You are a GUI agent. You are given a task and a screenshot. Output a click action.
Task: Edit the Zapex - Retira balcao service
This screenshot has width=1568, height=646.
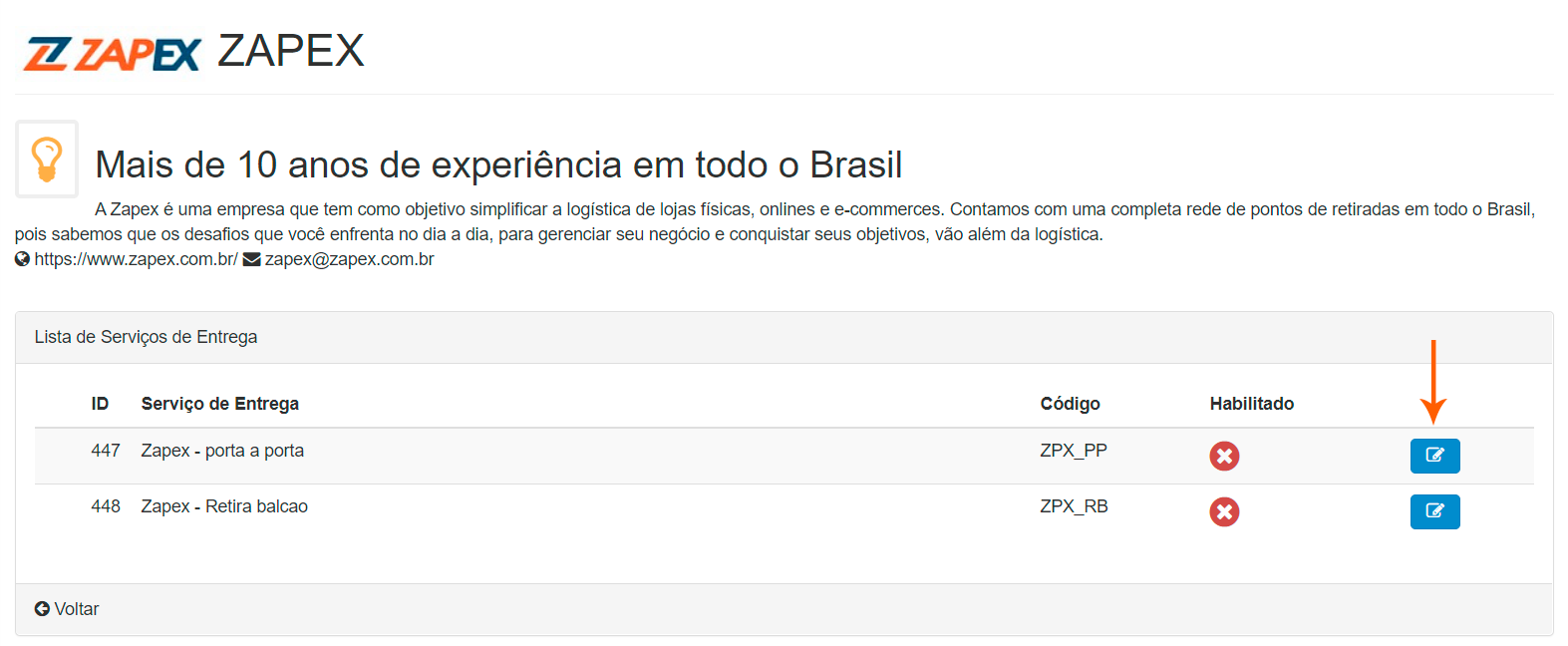[x=1434, y=511]
